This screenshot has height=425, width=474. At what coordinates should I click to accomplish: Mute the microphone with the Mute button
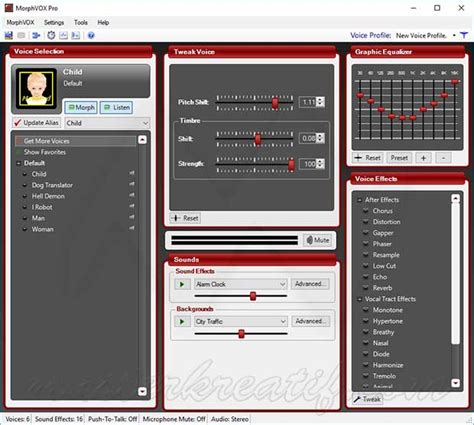(x=317, y=240)
